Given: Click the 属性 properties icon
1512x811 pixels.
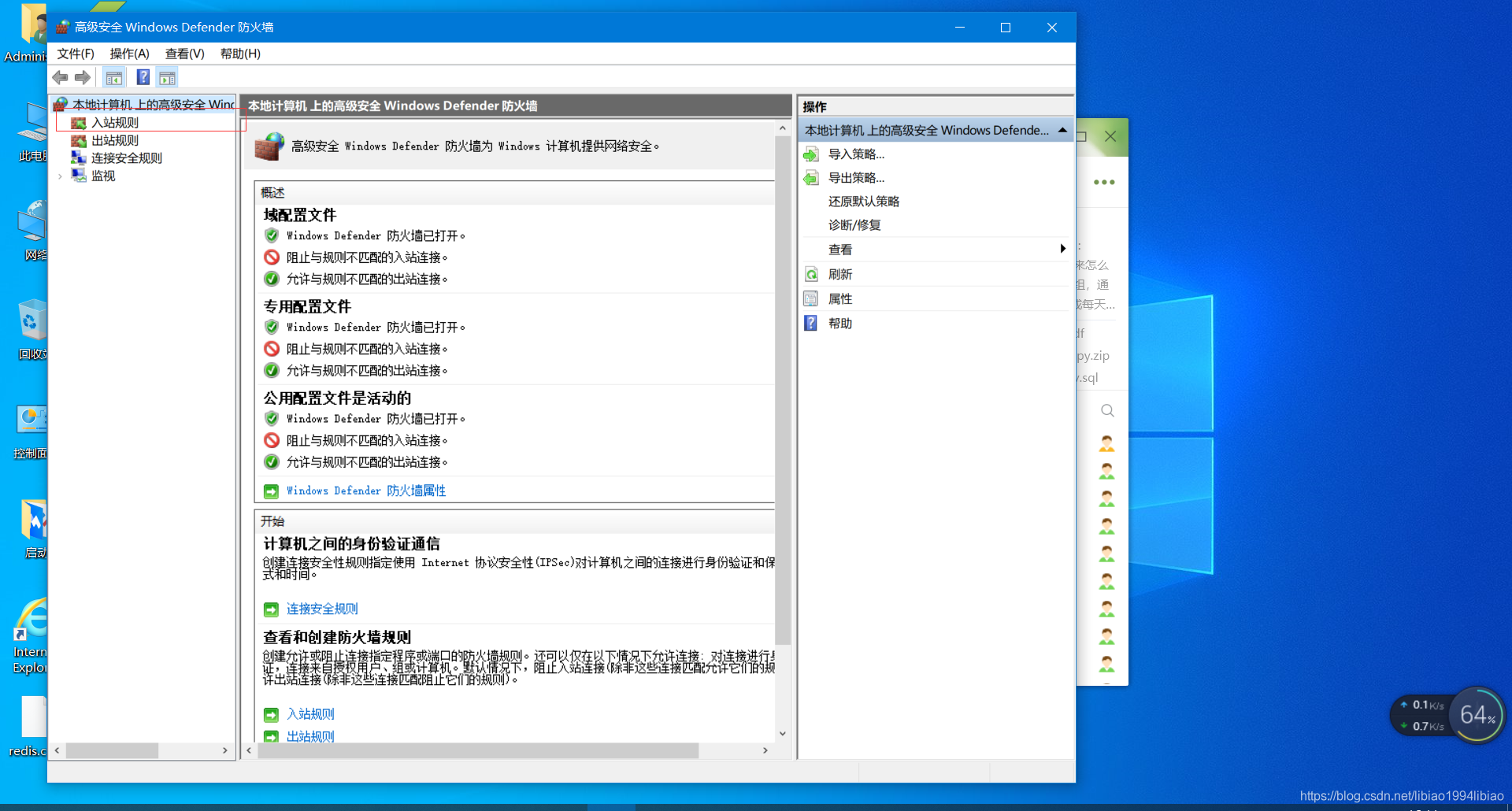Looking at the screenshot, I should pyautogui.click(x=811, y=298).
